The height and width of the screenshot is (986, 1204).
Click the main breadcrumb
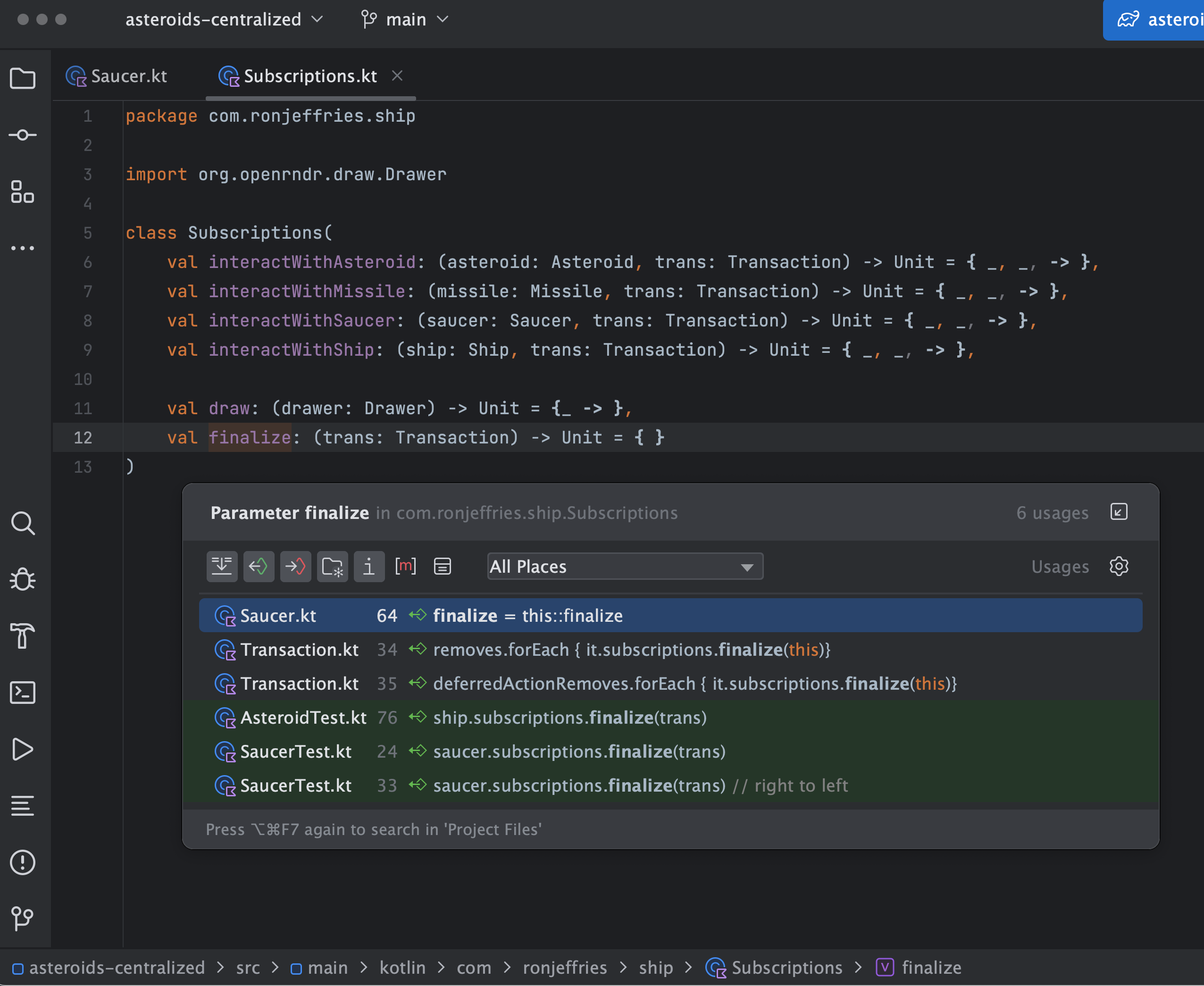(319, 967)
